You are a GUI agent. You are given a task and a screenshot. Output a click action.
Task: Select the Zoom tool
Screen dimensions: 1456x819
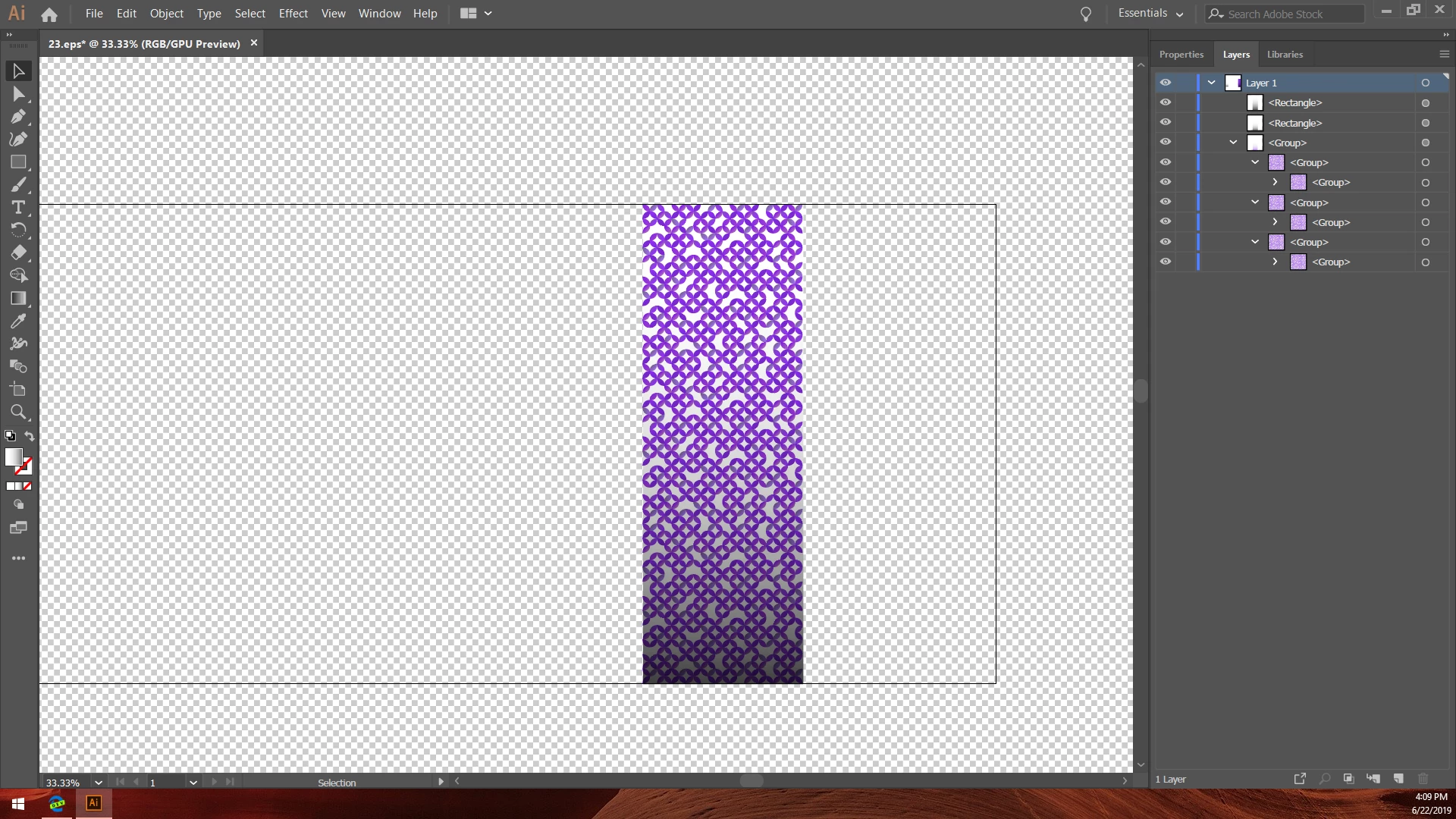(x=18, y=413)
